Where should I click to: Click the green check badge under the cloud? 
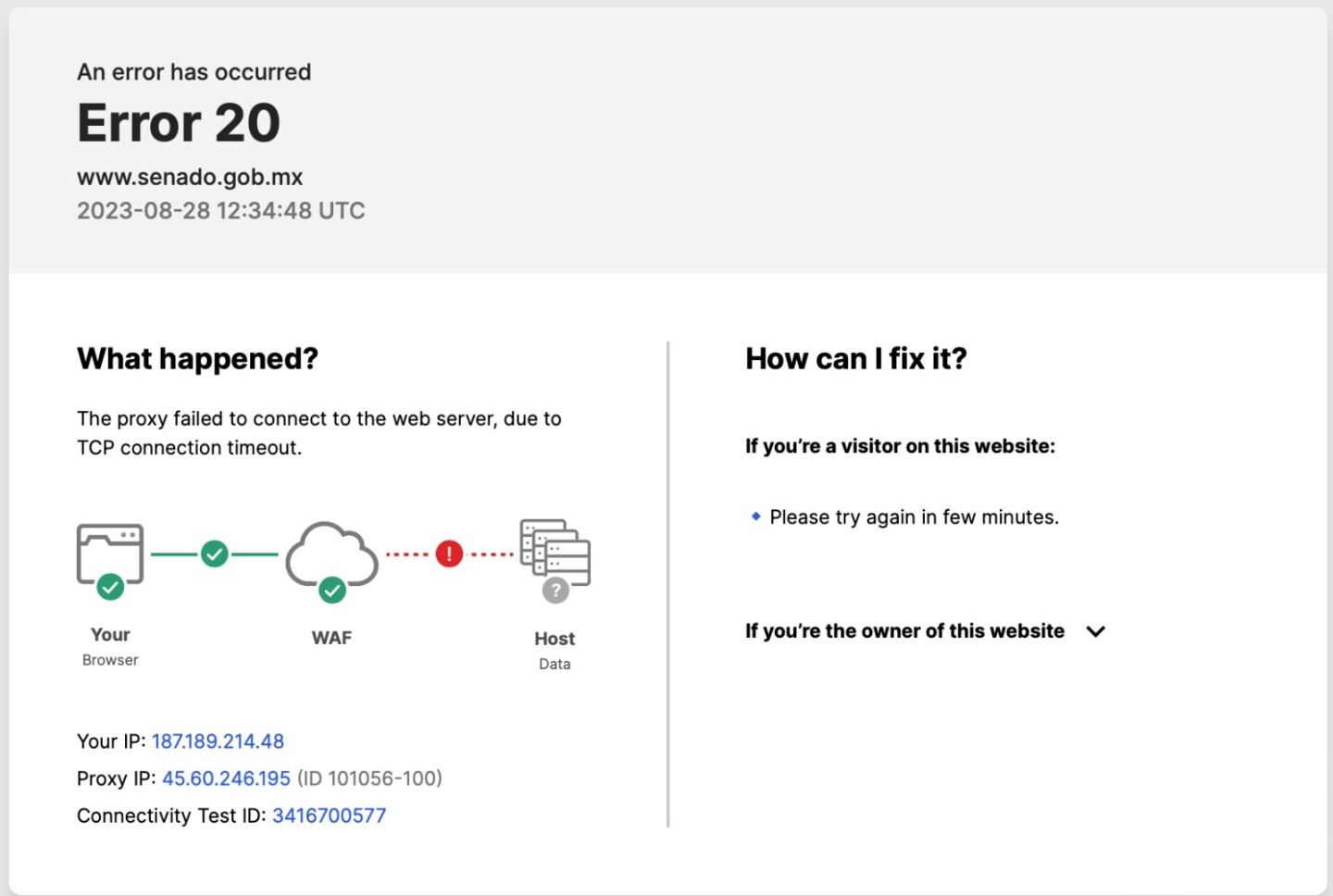[x=331, y=590]
